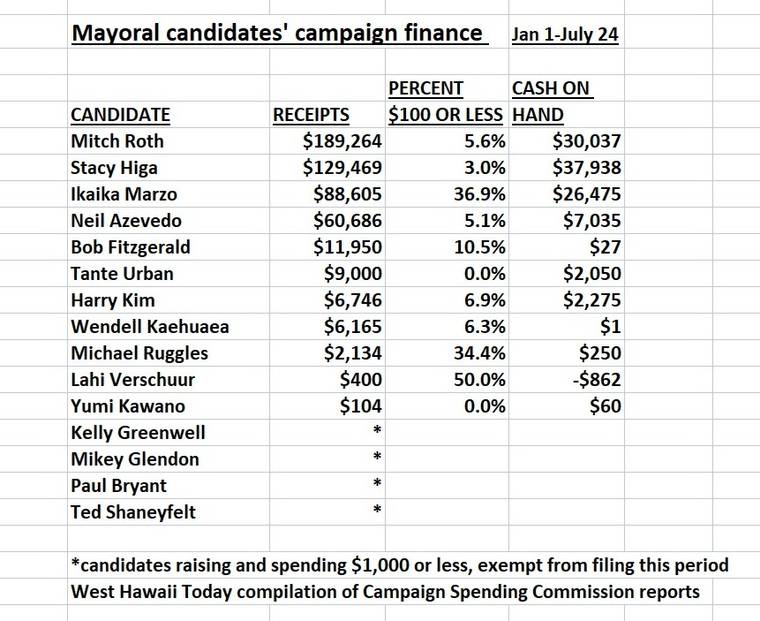The height and width of the screenshot is (621, 760).
Task: Select the Jan 1-July 24 date cell
Action: [564, 35]
